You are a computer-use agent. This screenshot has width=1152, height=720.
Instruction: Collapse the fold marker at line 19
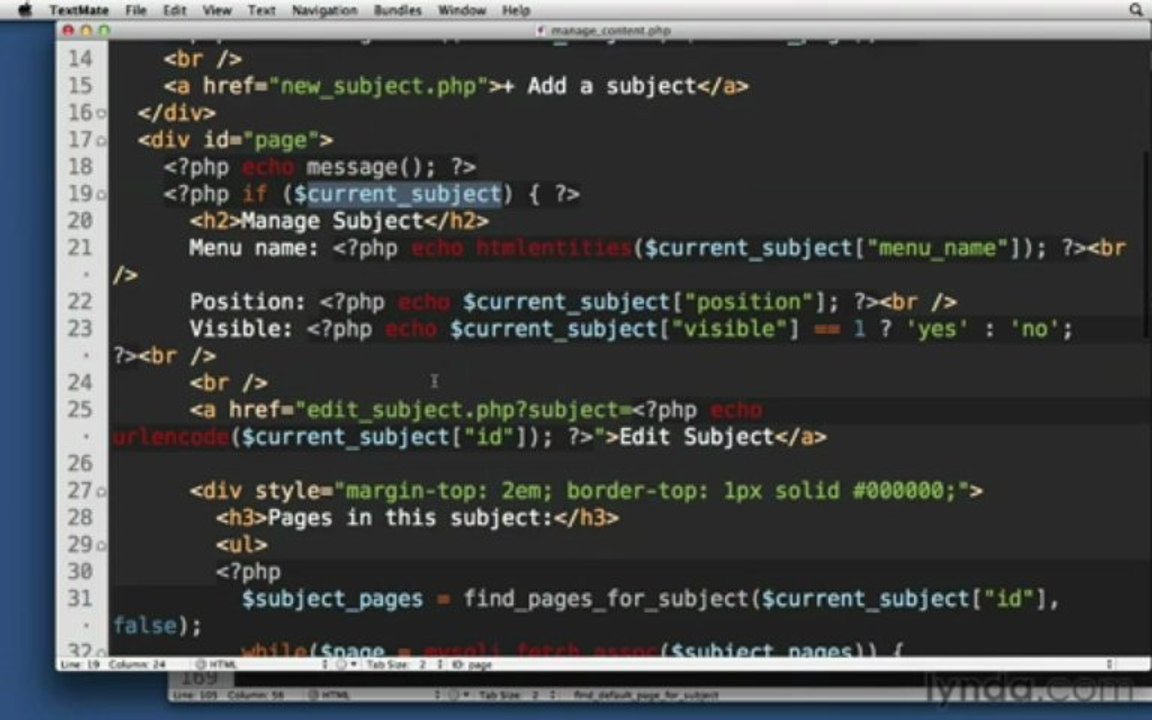pyautogui.click(x=101, y=195)
